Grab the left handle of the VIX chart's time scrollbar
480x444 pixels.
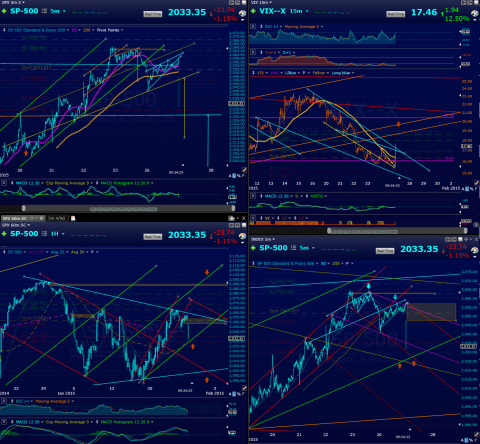tap(329, 231)
